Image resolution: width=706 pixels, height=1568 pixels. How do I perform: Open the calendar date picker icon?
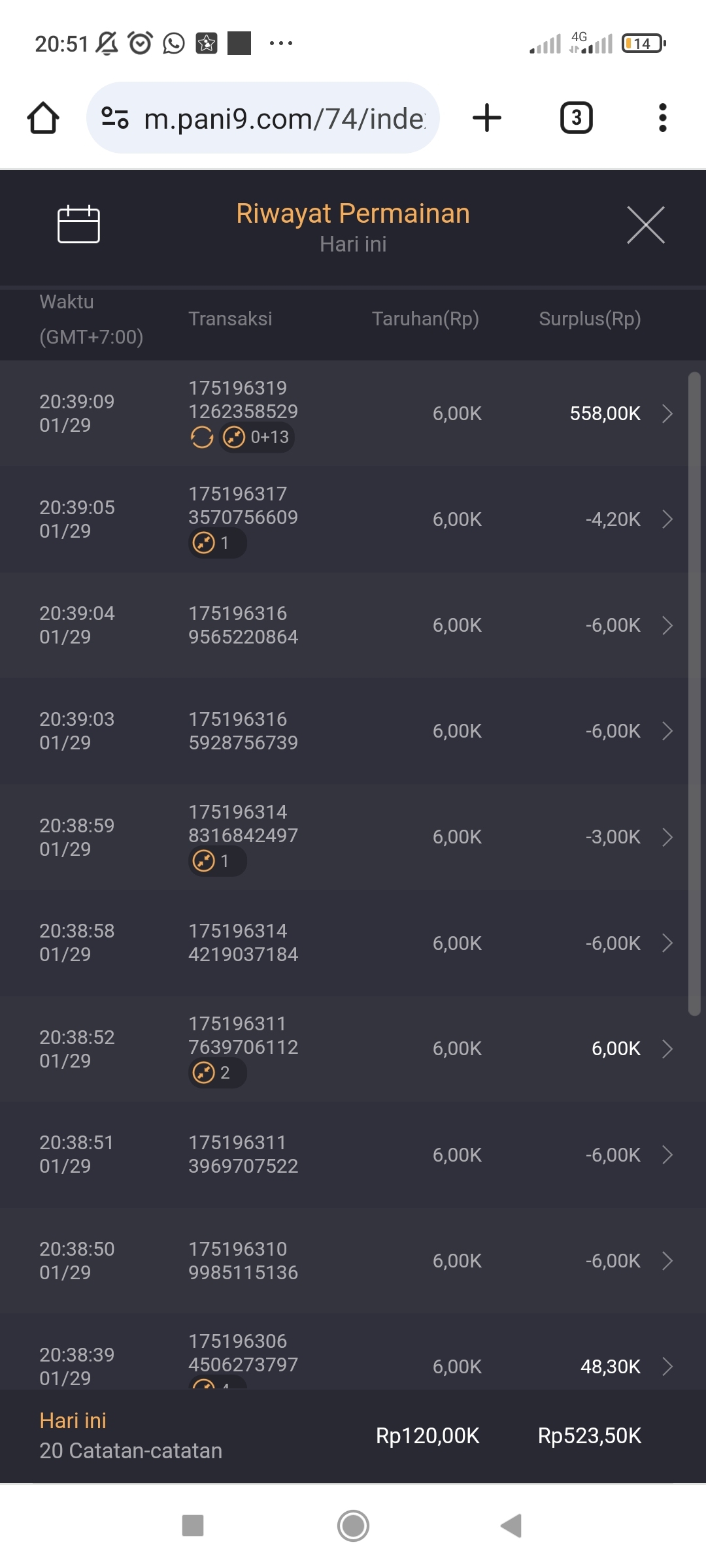click(78, 224)
